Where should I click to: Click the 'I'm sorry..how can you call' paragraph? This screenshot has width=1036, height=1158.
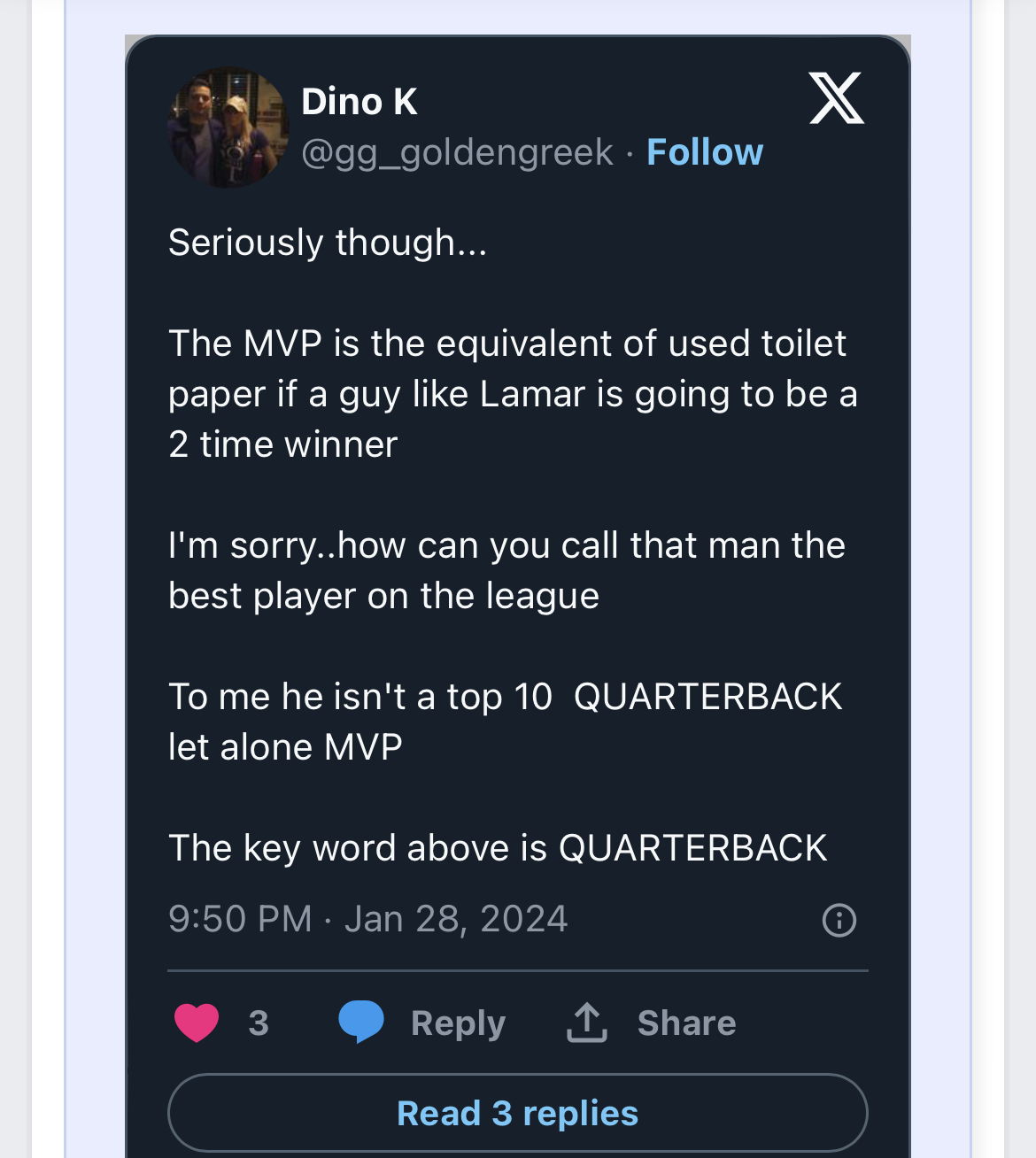506,570
